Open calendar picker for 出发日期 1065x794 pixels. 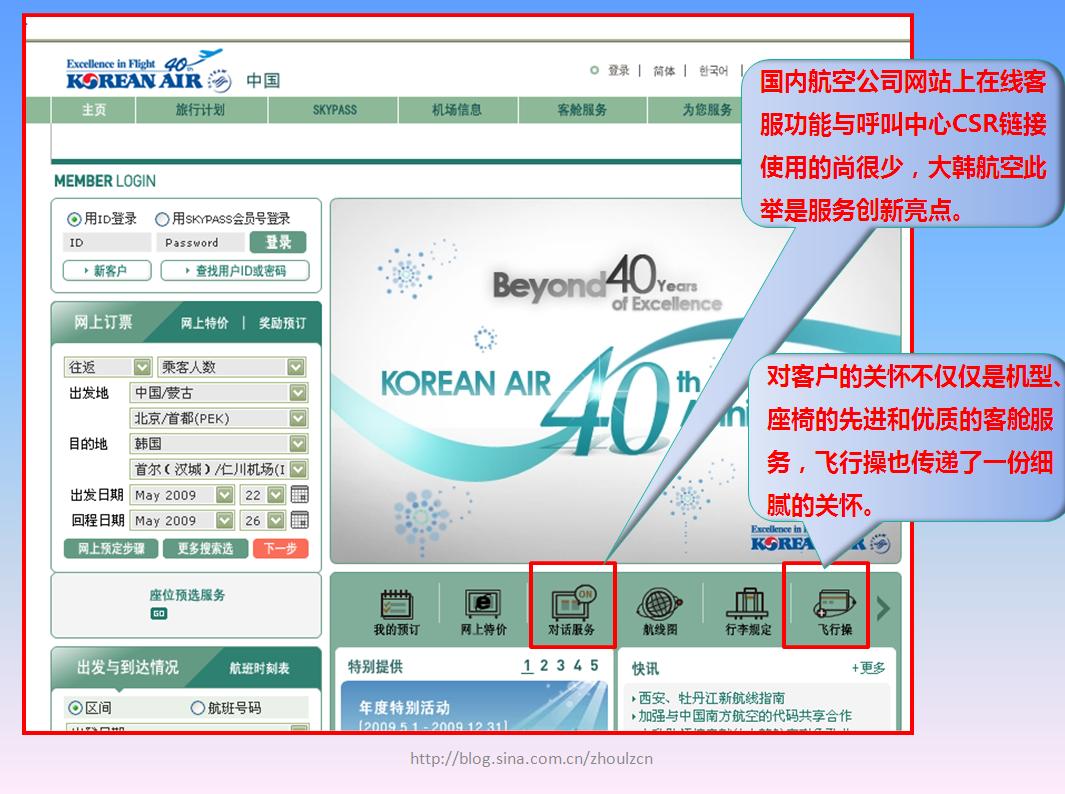(x=300, y=494)
